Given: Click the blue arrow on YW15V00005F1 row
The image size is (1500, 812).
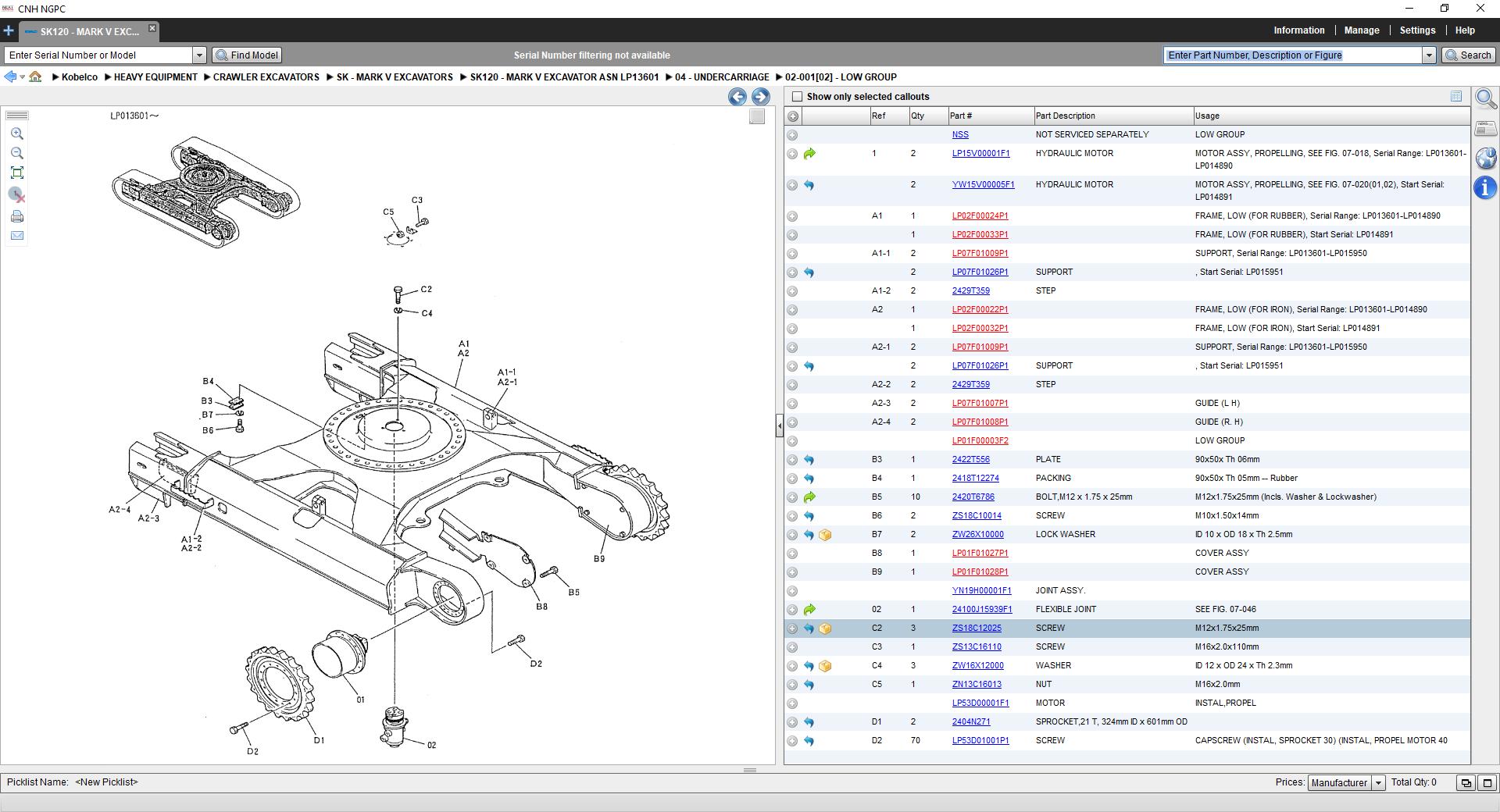Looking at the screenshot, I should 809,185.
